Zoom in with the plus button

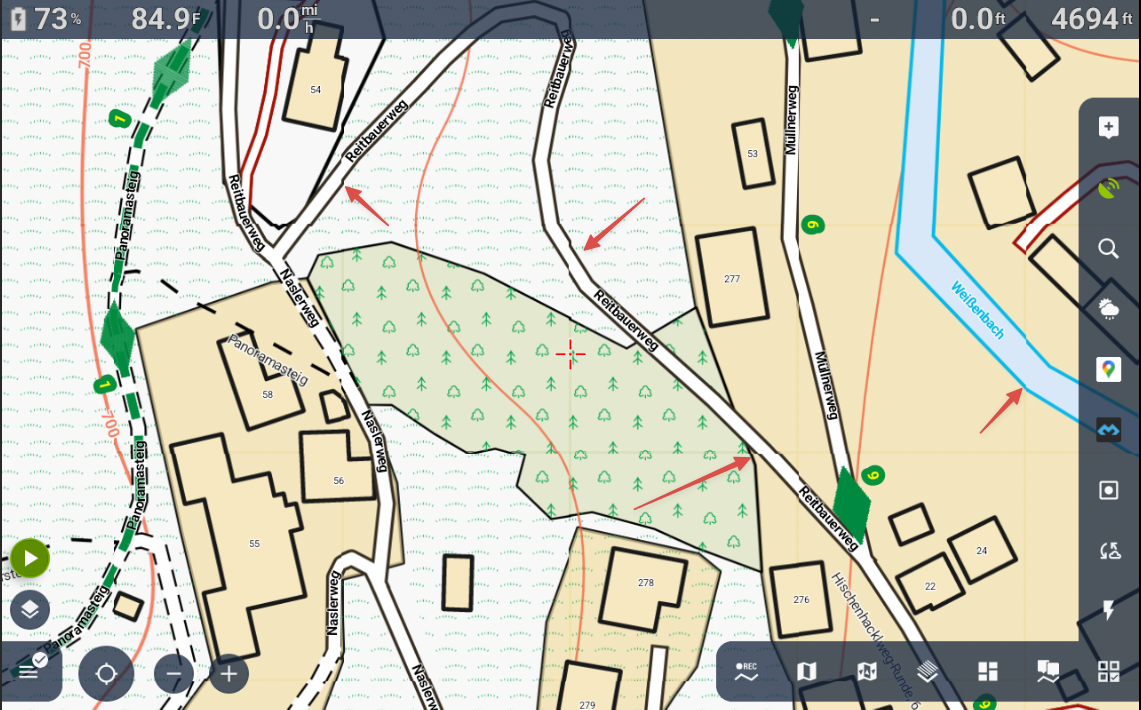click(x=228, y=674)
